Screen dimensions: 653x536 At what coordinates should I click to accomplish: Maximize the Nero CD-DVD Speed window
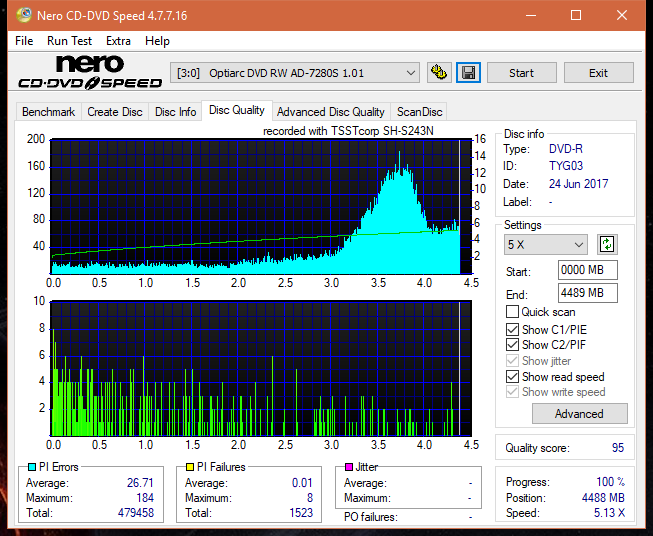click(x=576, y=15)
